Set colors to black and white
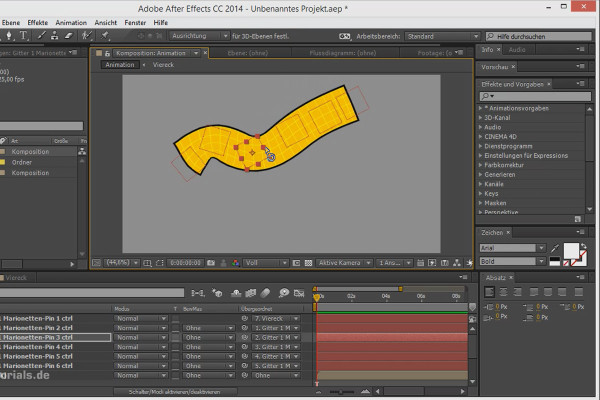The image size is (600, 400). pos(555,261)
